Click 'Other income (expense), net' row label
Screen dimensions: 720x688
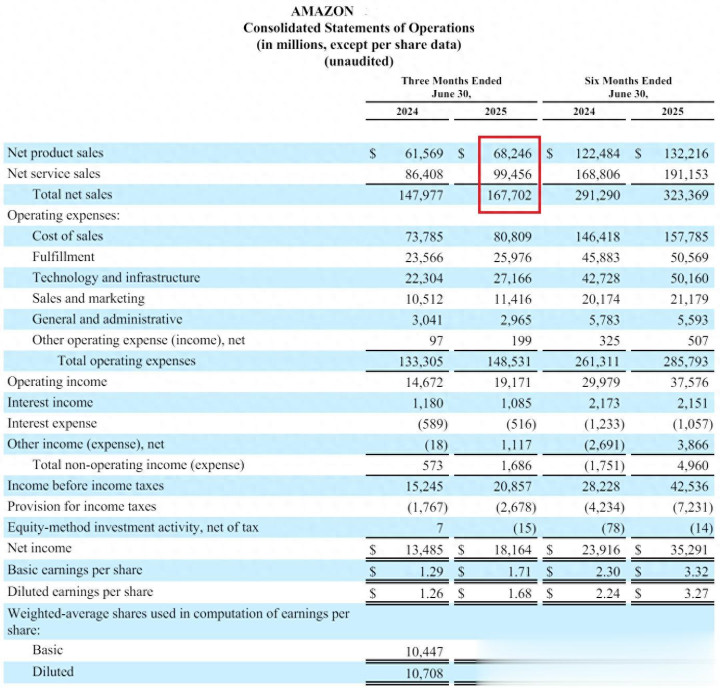(85, 444)
